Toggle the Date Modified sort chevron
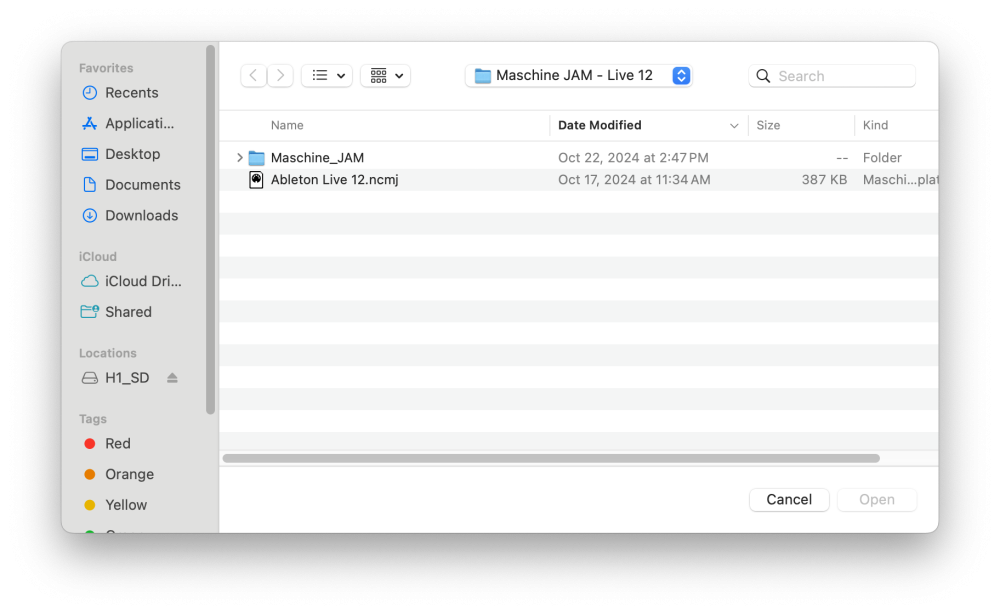Viewport: 1000px width, 614px height. tap(734, 126)
